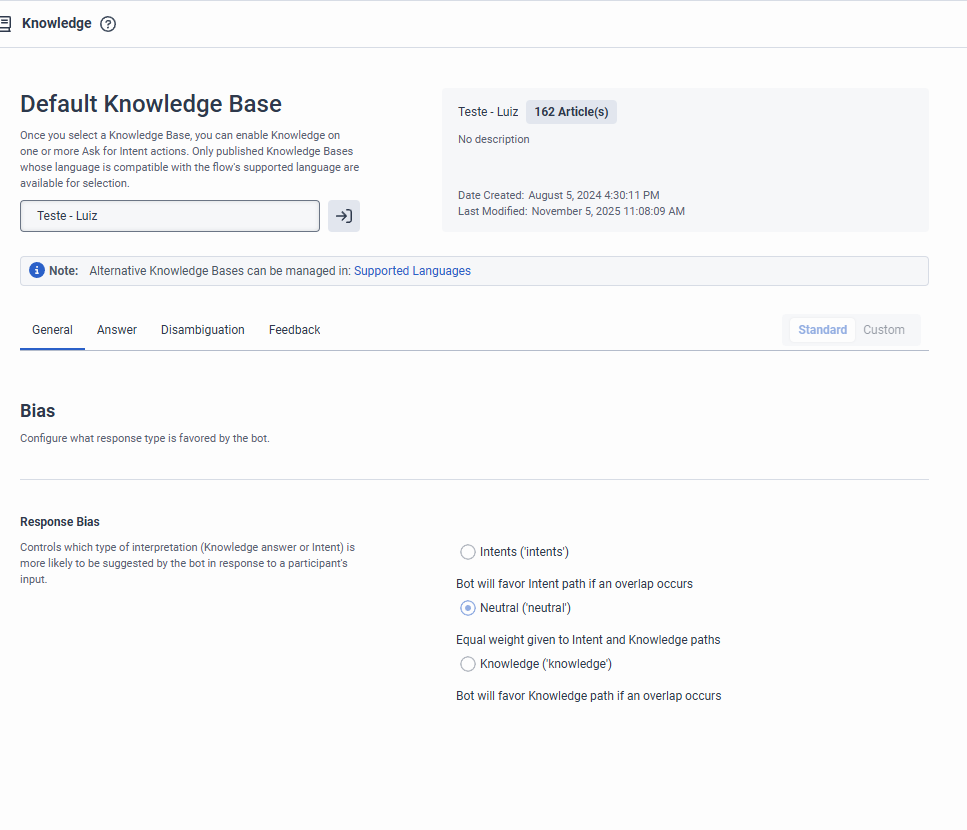
Task: Select the Intents response bias option
Action: [468, 552]
